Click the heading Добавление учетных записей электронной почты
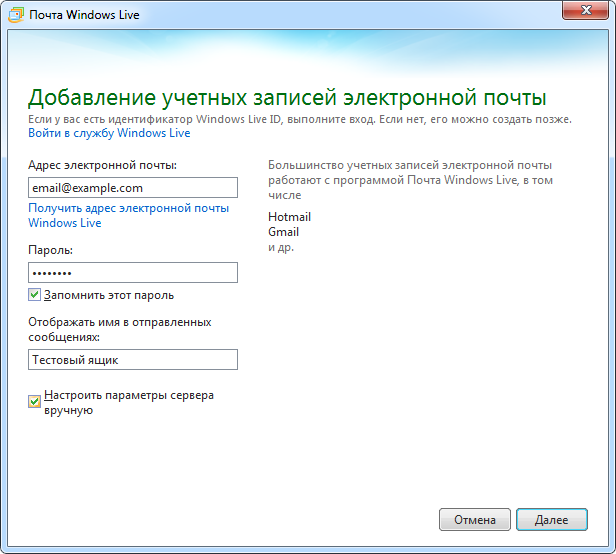616x554 pixels. (287, 98)
